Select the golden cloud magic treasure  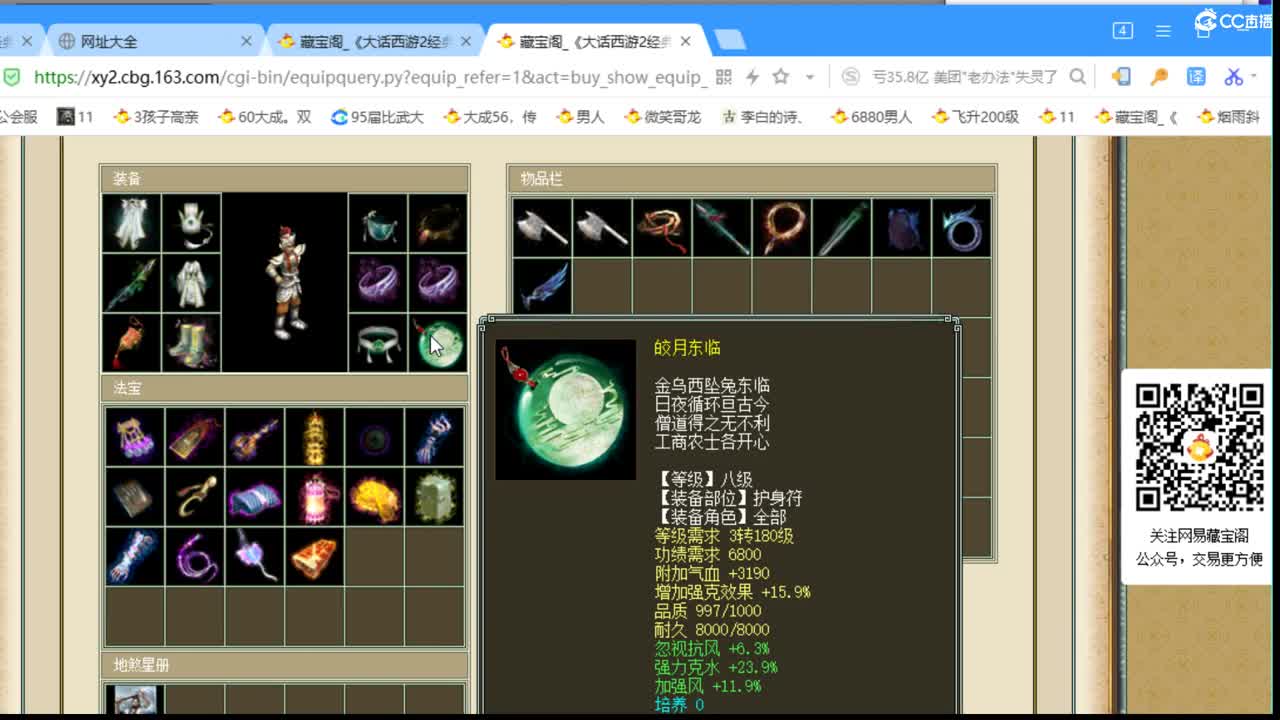click(375, 497)
